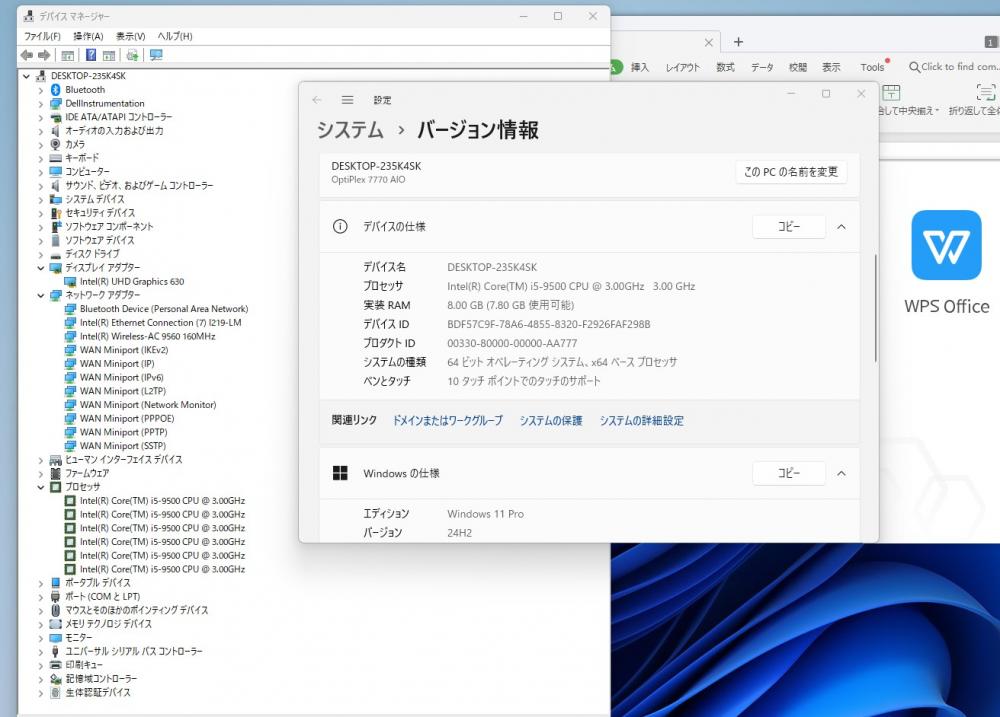The image size is (1000, 717).
Task: Select Intel(R) Wireless-AC 9560 160MHz adapter
Action: coord(147,336)
